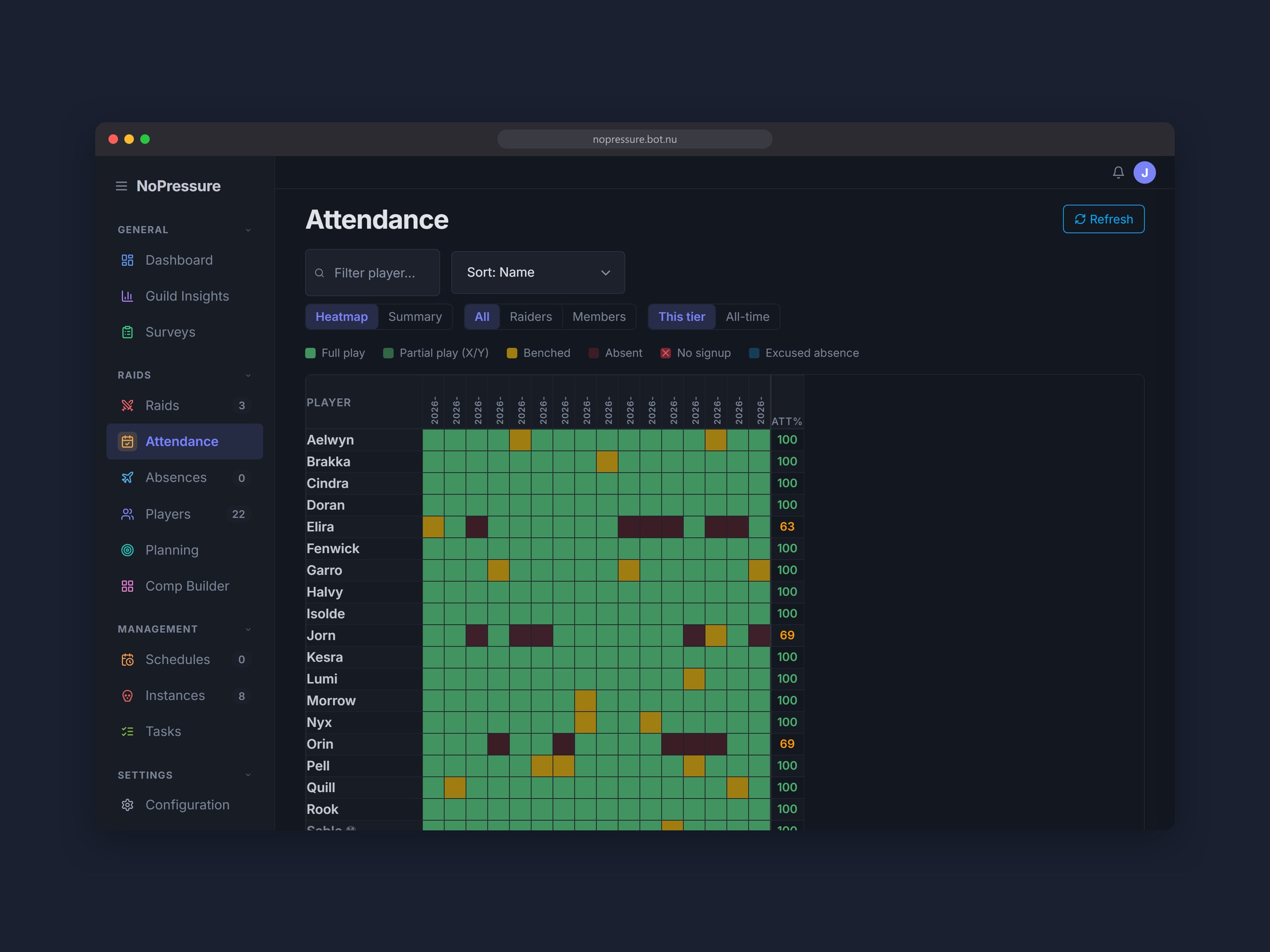
Task: Click the Refresh button
Action: 1103,219
